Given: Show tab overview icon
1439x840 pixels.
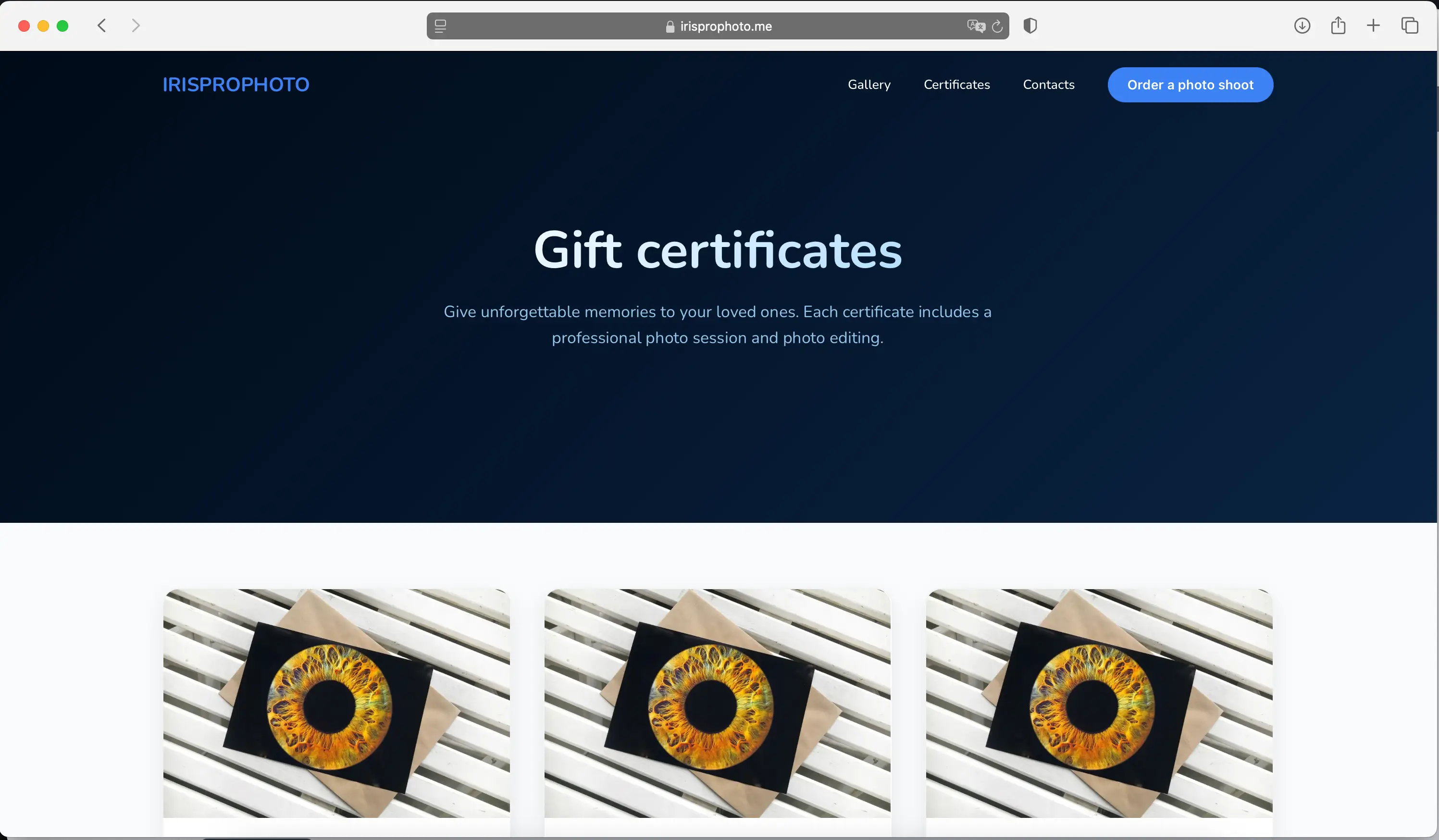Looking at the screenshot, I should (x=1409, y=25).
